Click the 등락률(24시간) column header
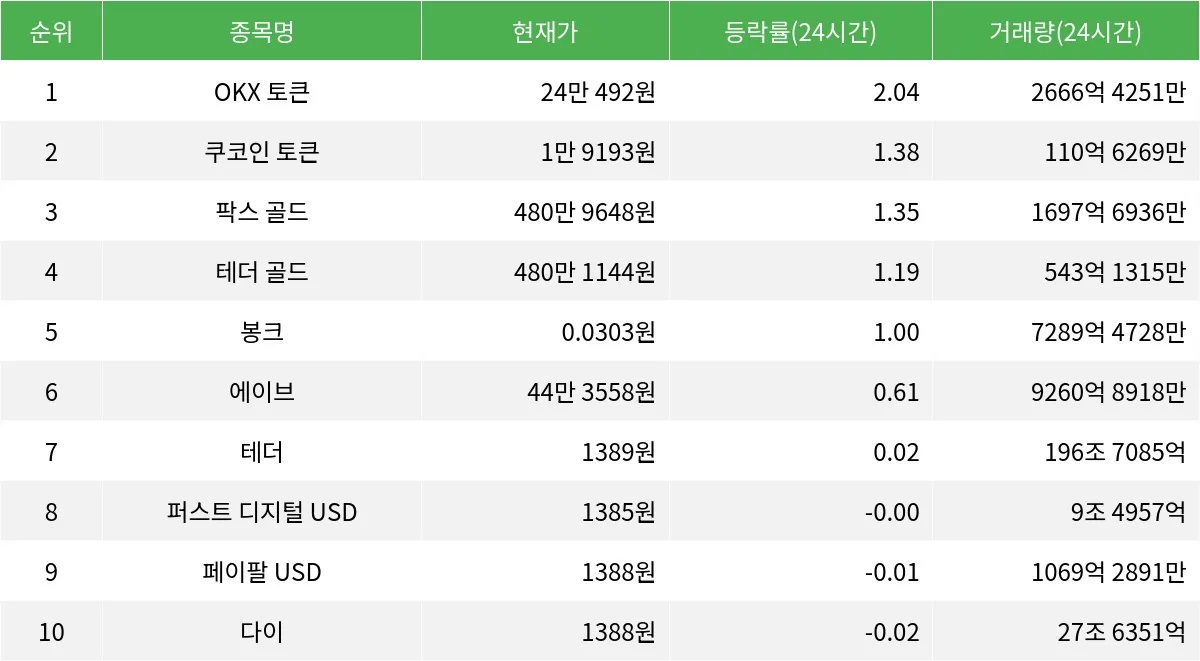 coord(800,31)
